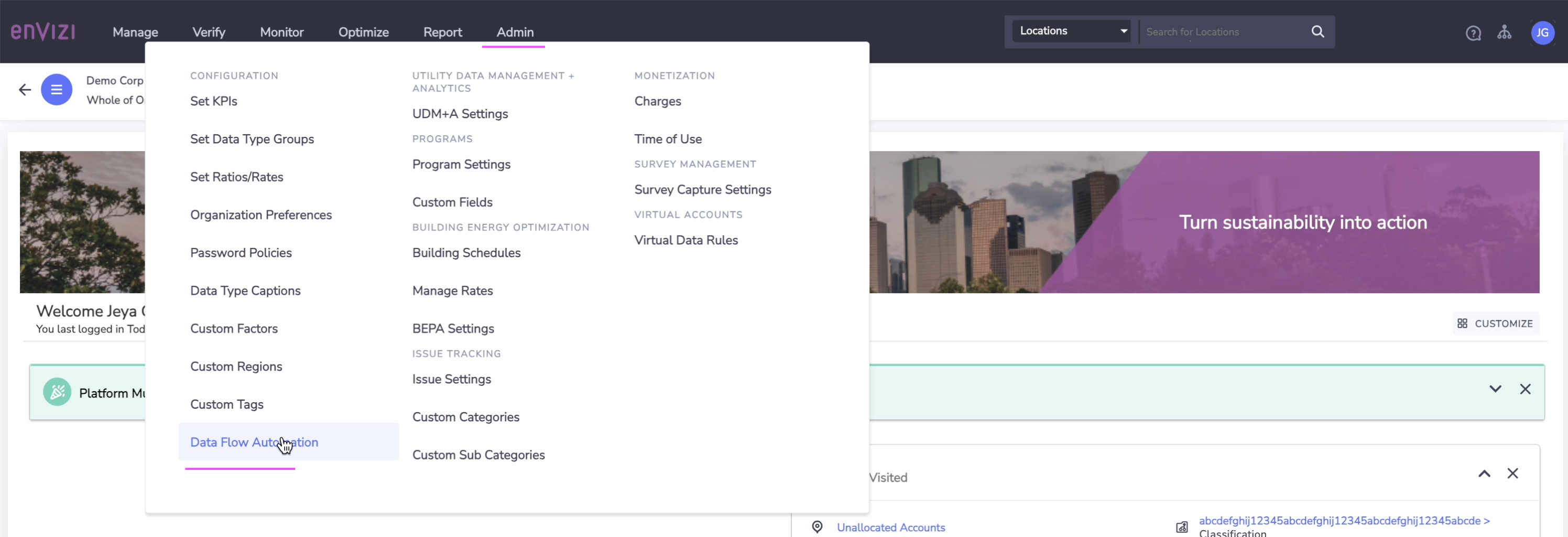Click the Platform updates celebration icon
Screen dimensions: 1568x537
57,393
